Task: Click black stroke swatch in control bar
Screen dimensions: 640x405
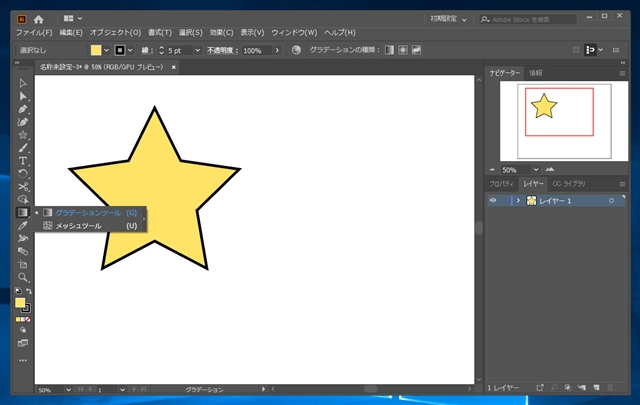Action: click(120, 50)
